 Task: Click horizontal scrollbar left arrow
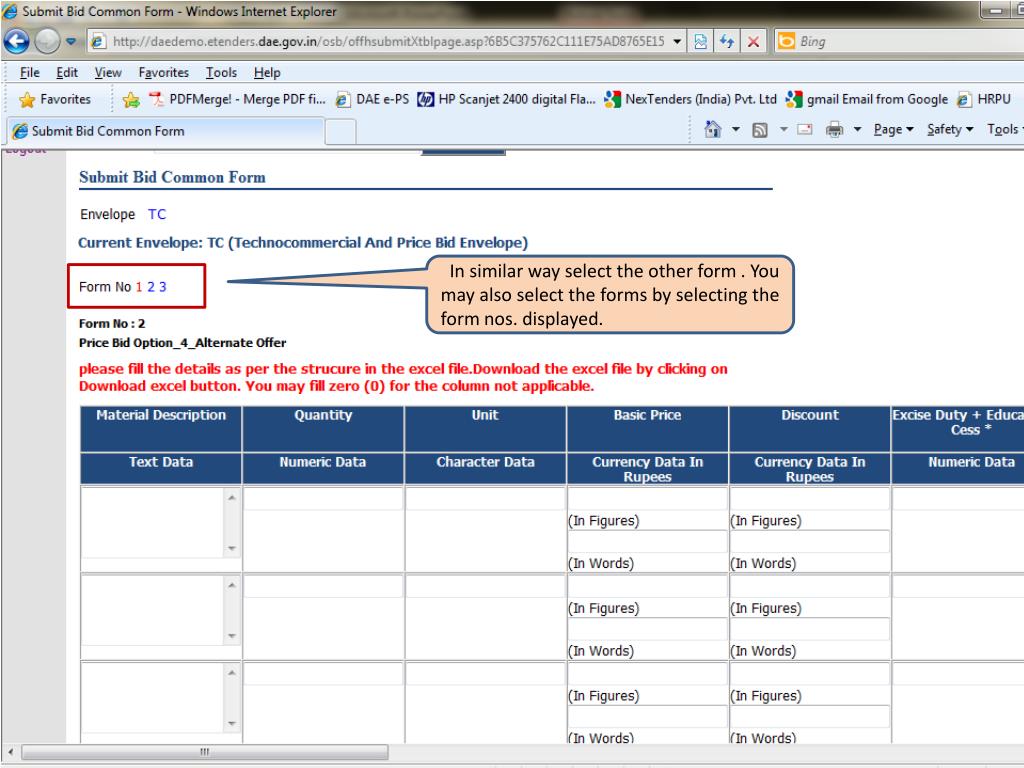coord(10,752)
